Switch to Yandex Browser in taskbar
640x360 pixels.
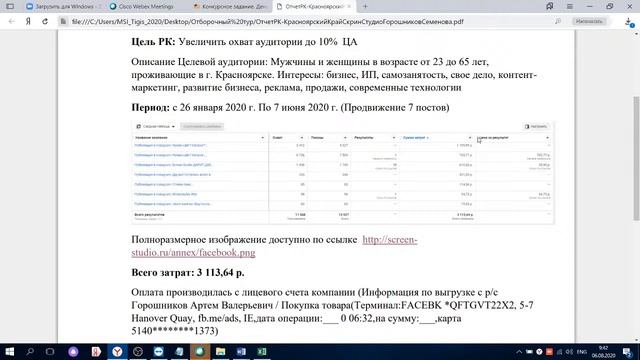(x=117, y=352)
